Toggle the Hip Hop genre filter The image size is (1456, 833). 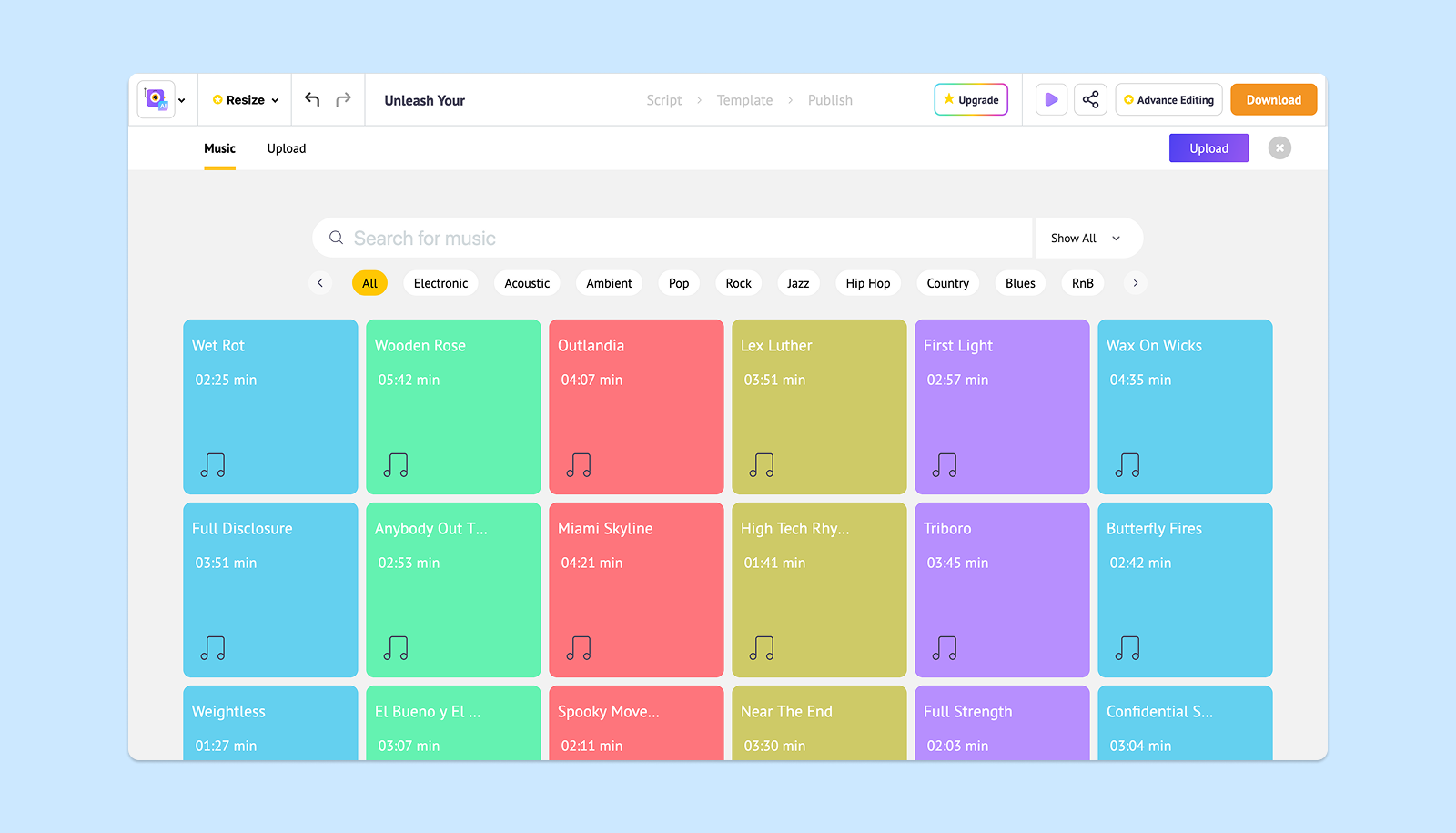tap(868, 283)
